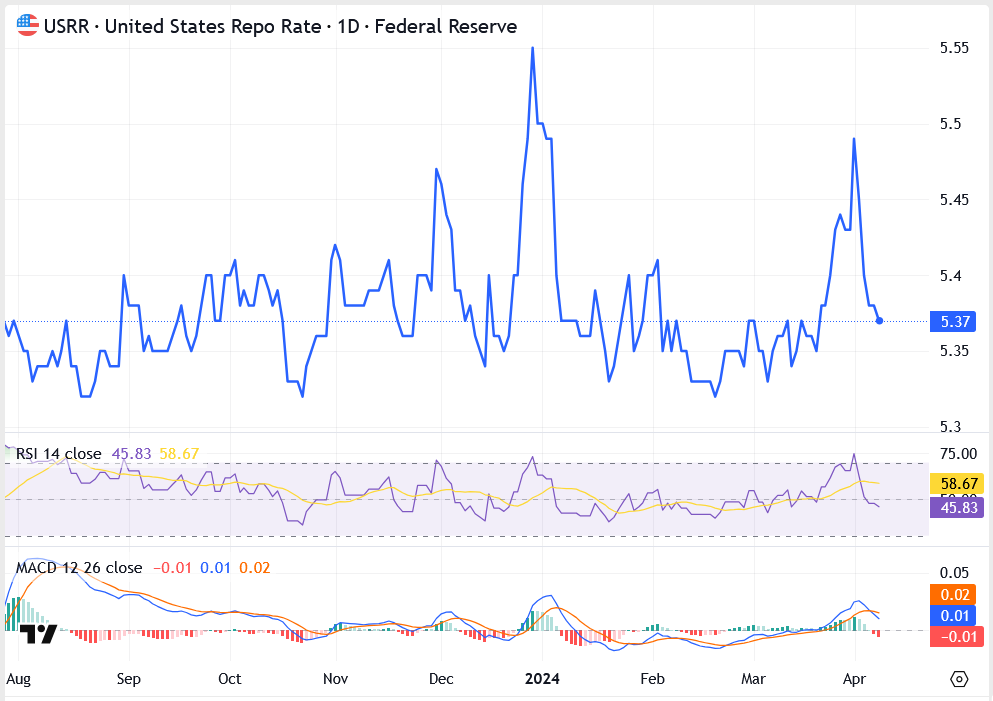The width and height of the screenshot is (993, 701).
Task: Click the yellow 58.67 RSI axis tag
Action: coord(958,483)
